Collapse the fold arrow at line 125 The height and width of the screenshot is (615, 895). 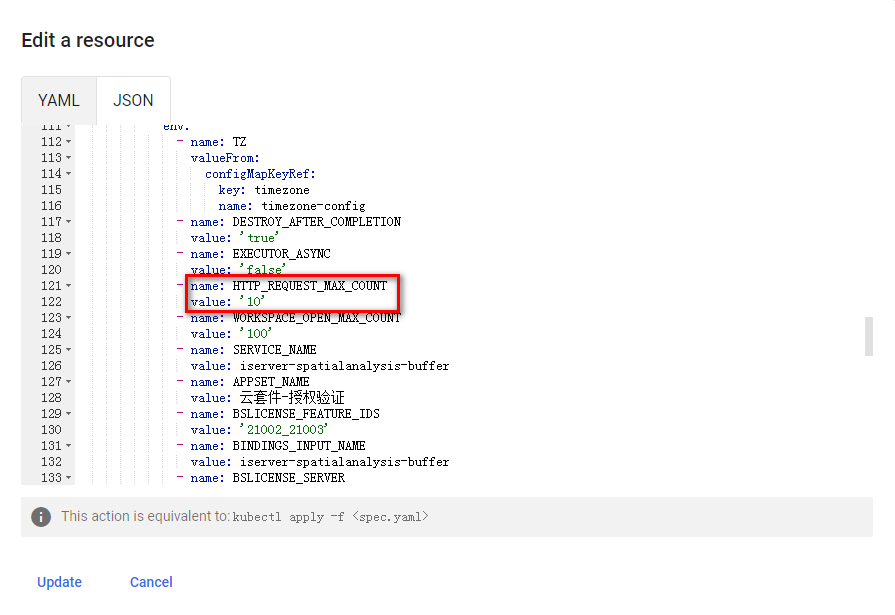68,349
